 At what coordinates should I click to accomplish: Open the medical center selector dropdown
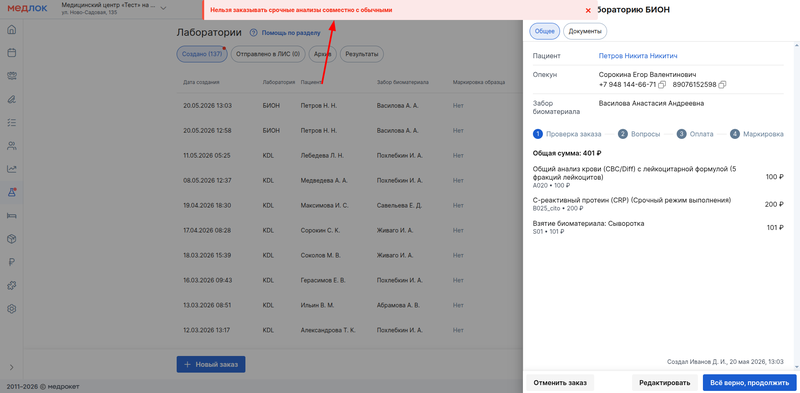pos(113,9)
